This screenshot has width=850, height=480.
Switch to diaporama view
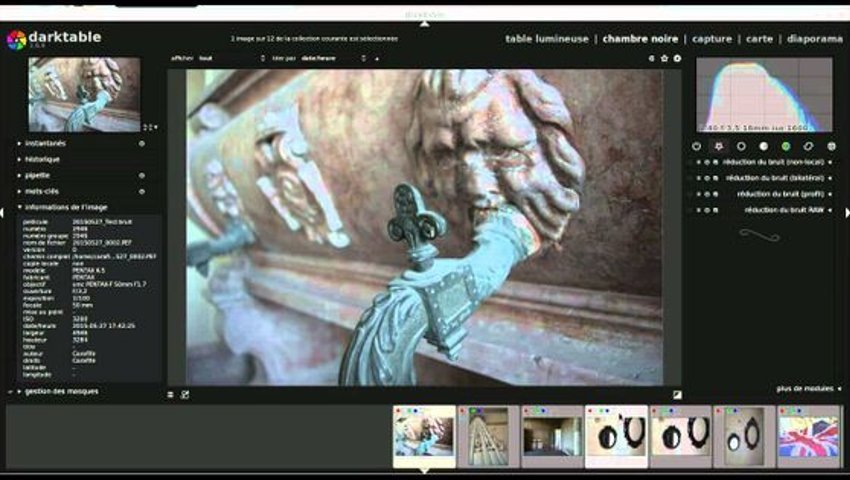pos(815,39)
